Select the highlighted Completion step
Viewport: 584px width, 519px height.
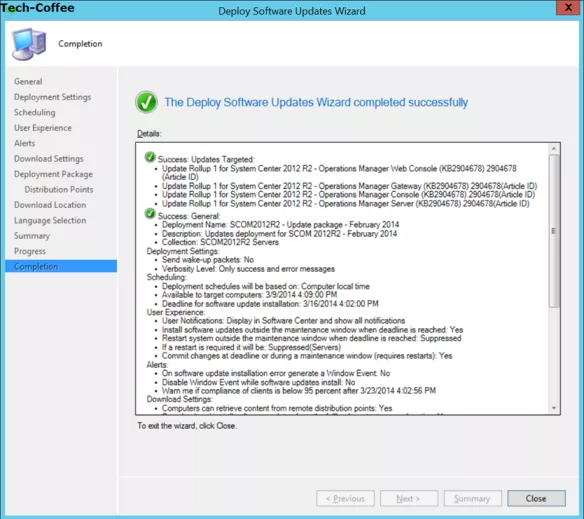click(61, 266)
